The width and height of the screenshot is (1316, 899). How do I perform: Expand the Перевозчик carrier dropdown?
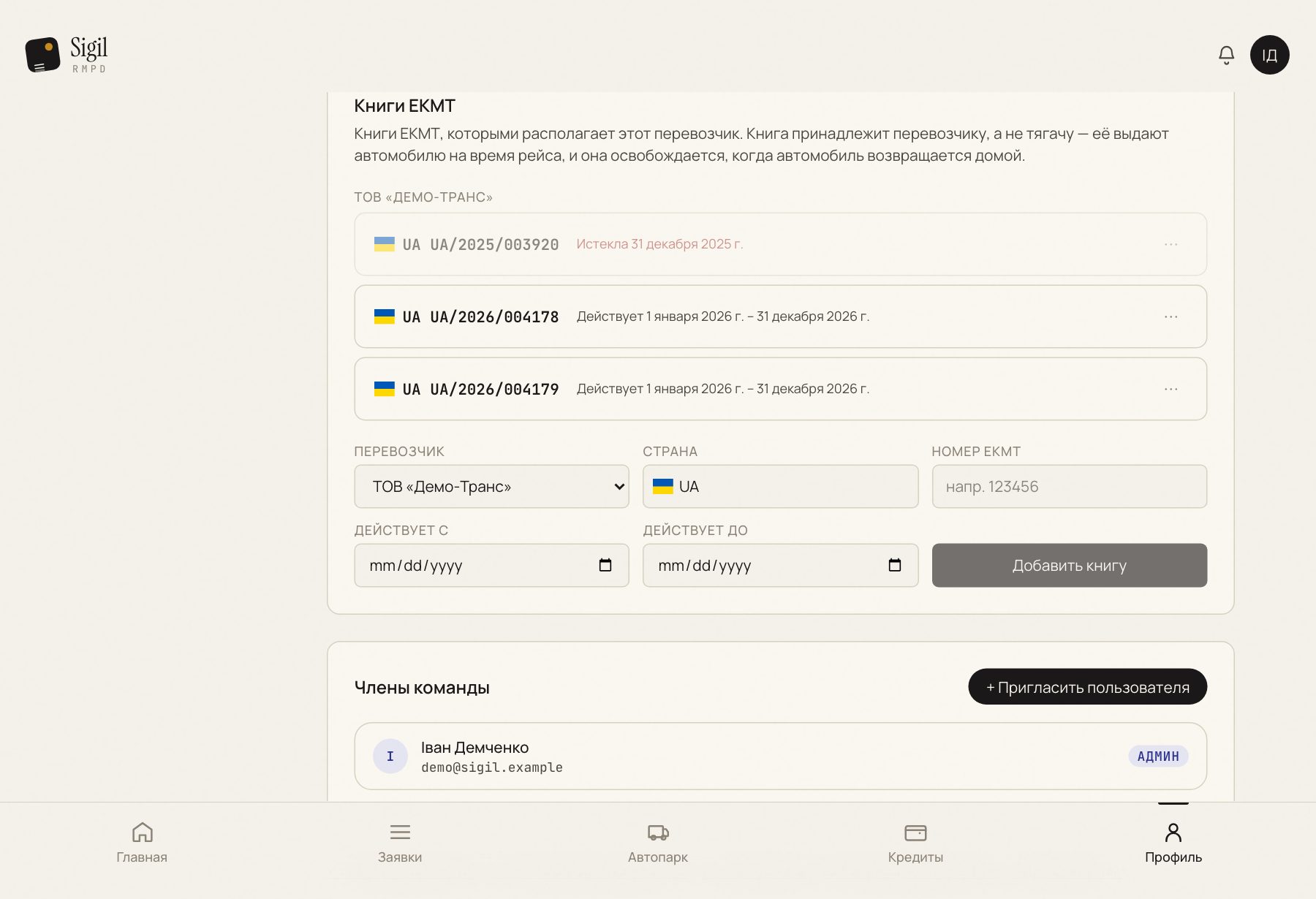point(491,487)
